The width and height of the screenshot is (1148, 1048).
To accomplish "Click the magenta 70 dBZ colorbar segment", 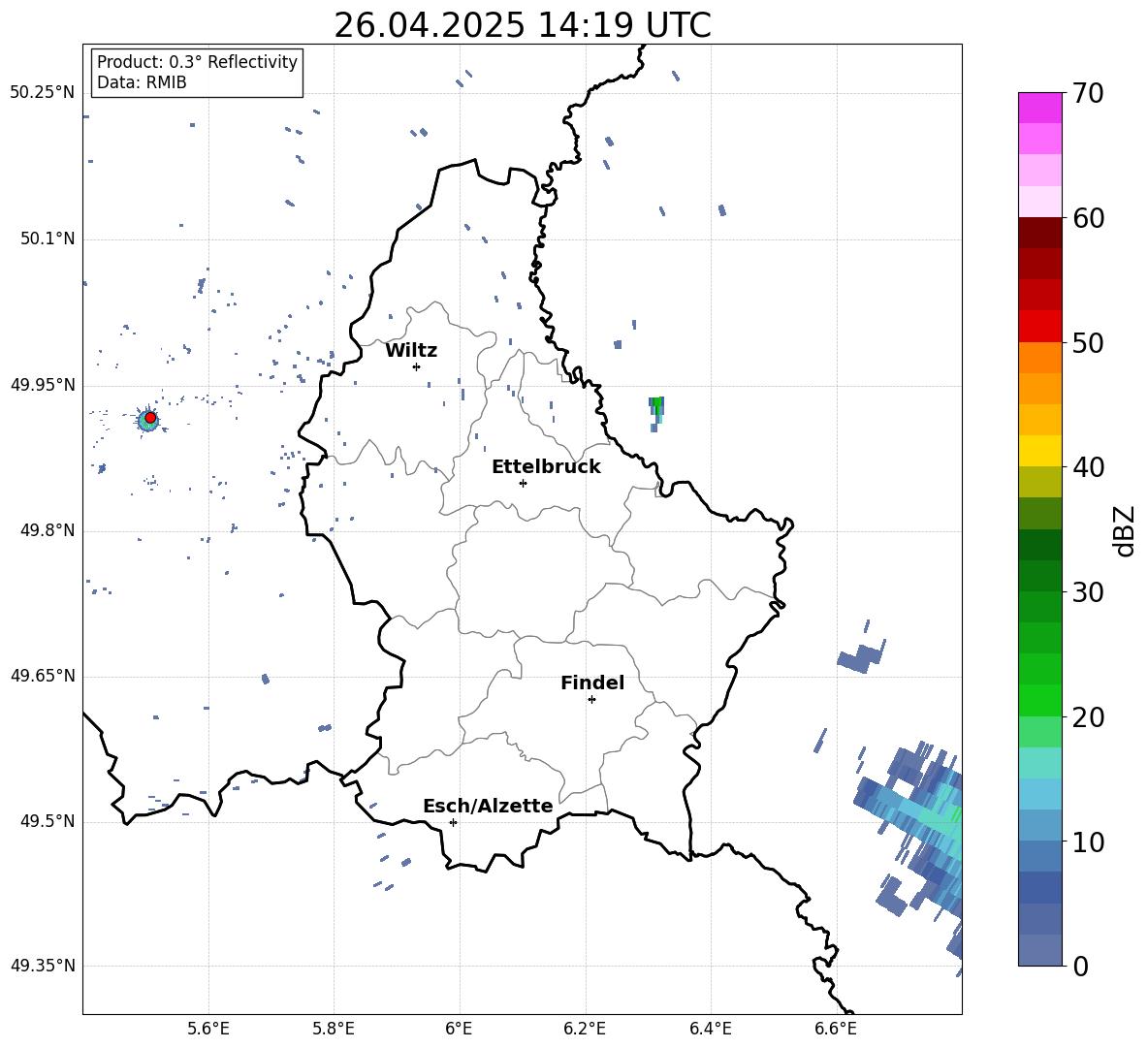I will 1039,108.
